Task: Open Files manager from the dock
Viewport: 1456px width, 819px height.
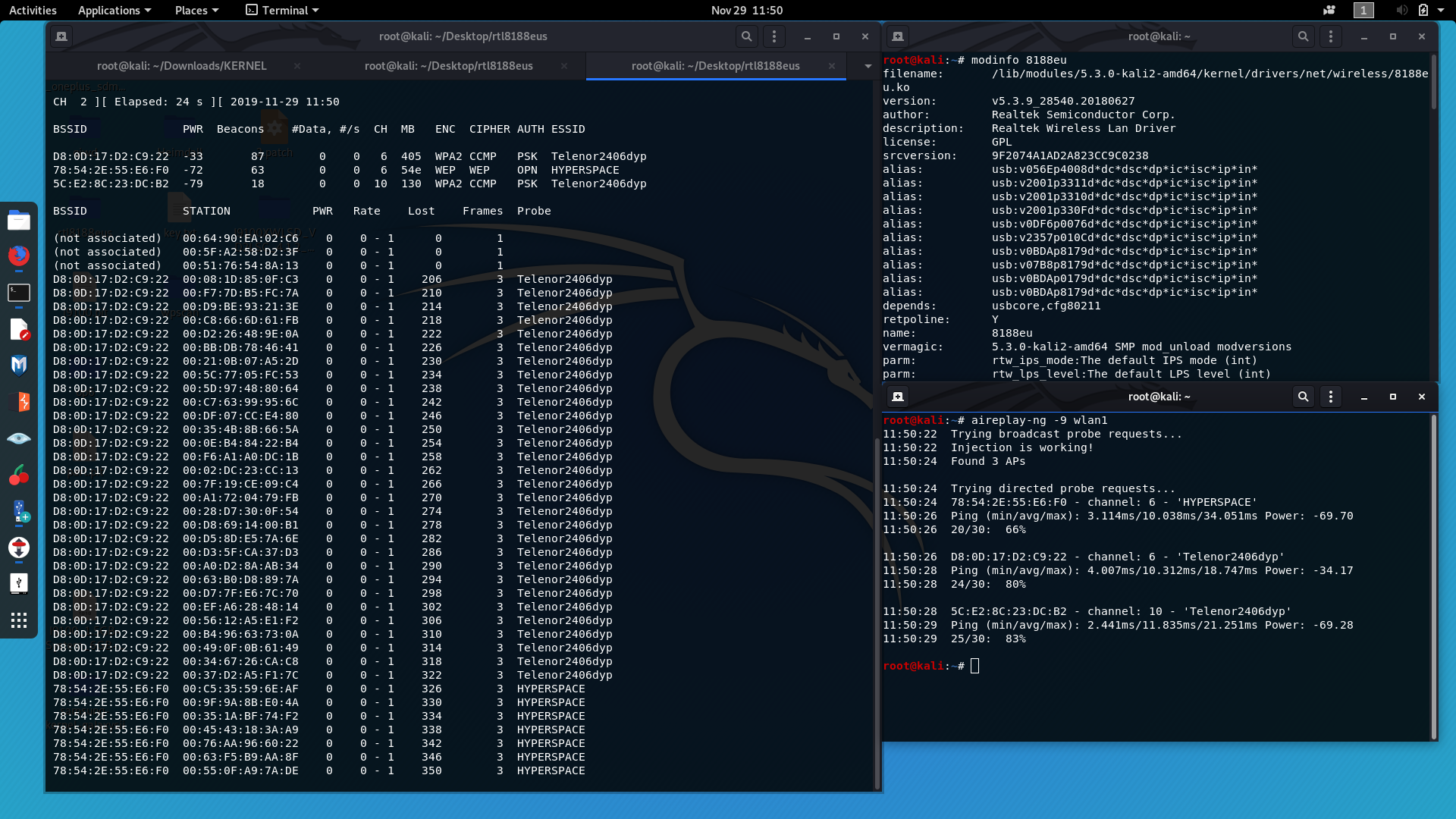Action: pos(19,221)
